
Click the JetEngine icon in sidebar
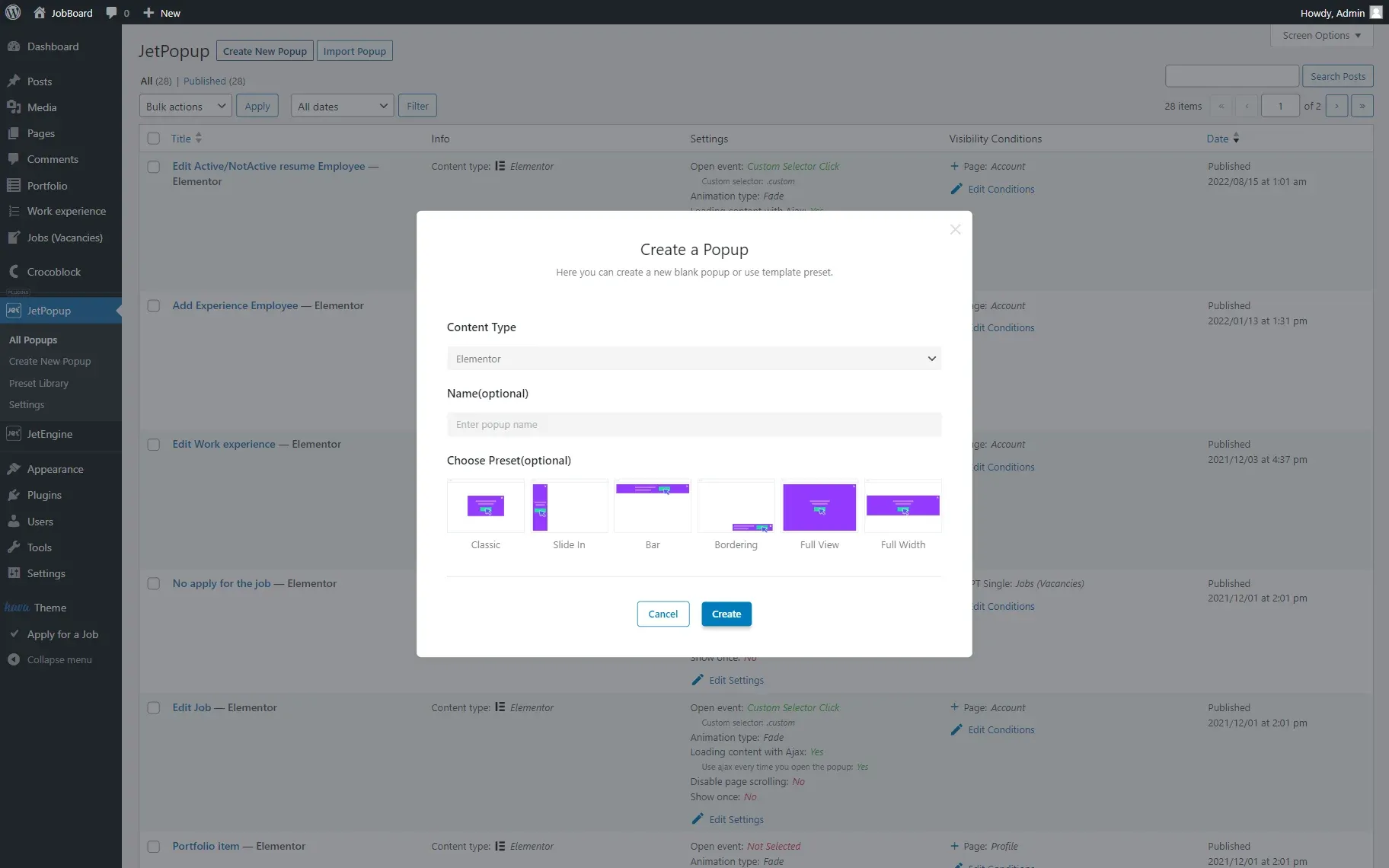[x=14, y=434]
